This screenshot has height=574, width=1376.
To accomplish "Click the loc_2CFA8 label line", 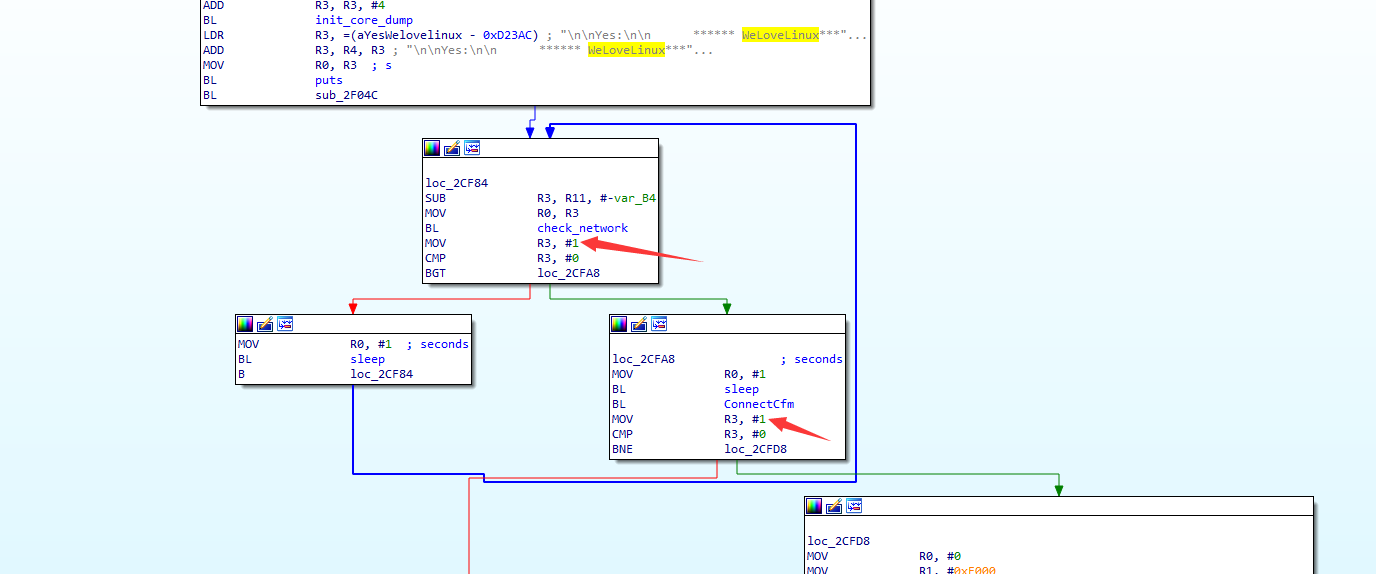I will pyautogui.click(x=644, y=359).
